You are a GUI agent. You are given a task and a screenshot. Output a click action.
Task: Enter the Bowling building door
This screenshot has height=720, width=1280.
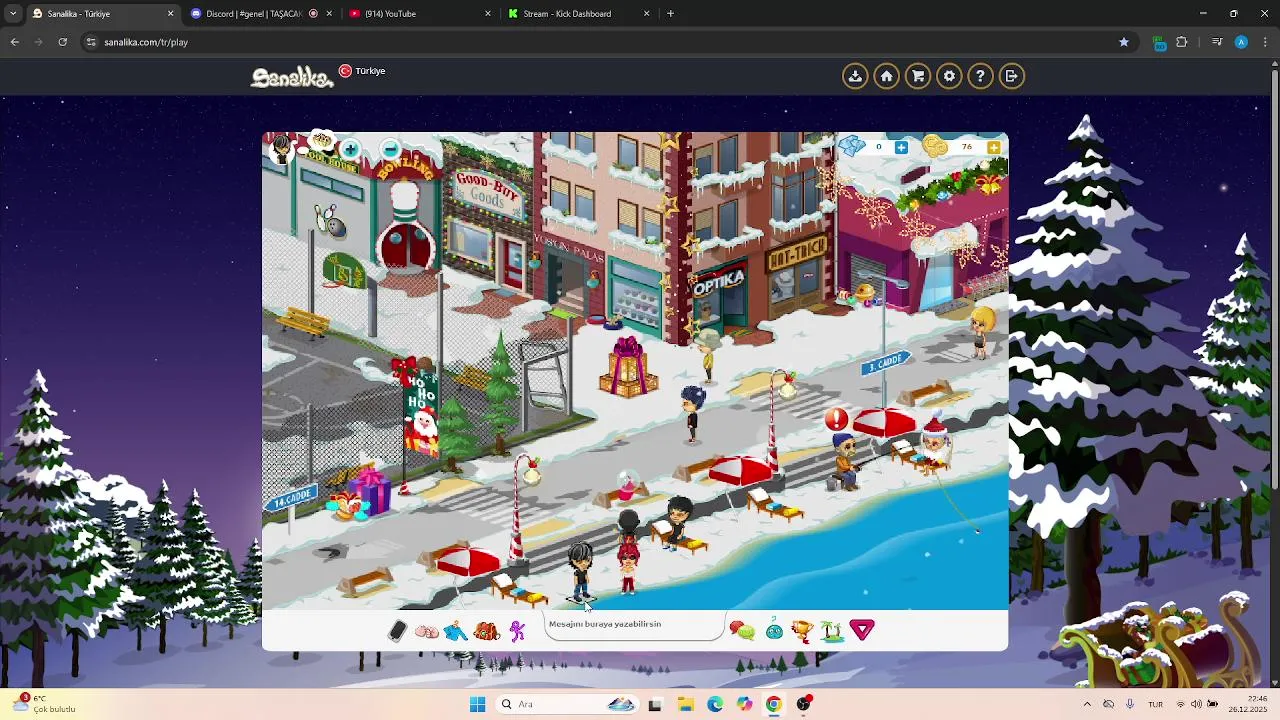click(406, 247)
